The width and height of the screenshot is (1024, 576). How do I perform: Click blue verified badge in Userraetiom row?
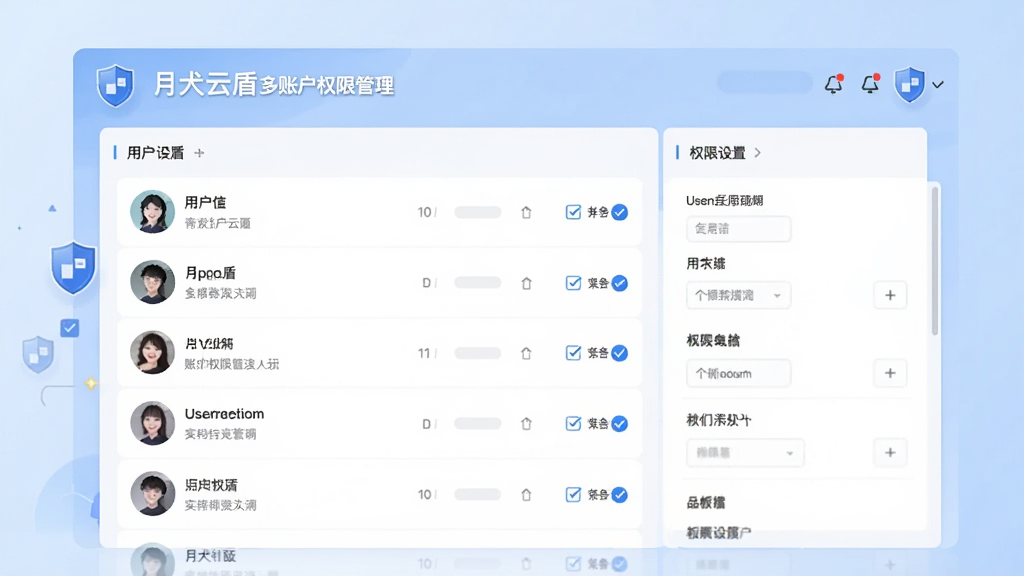click(620, 424)
